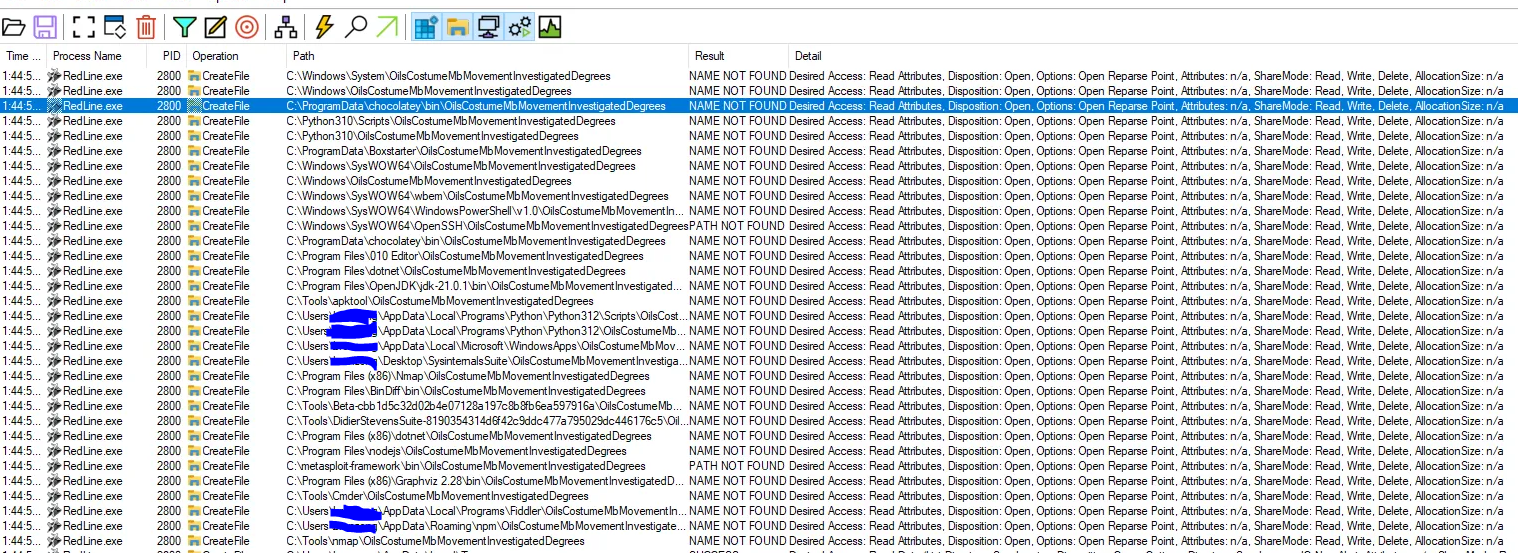Open a saved log with the Open folder icon
Screen dimensions: 1518x553
point(15,27)
